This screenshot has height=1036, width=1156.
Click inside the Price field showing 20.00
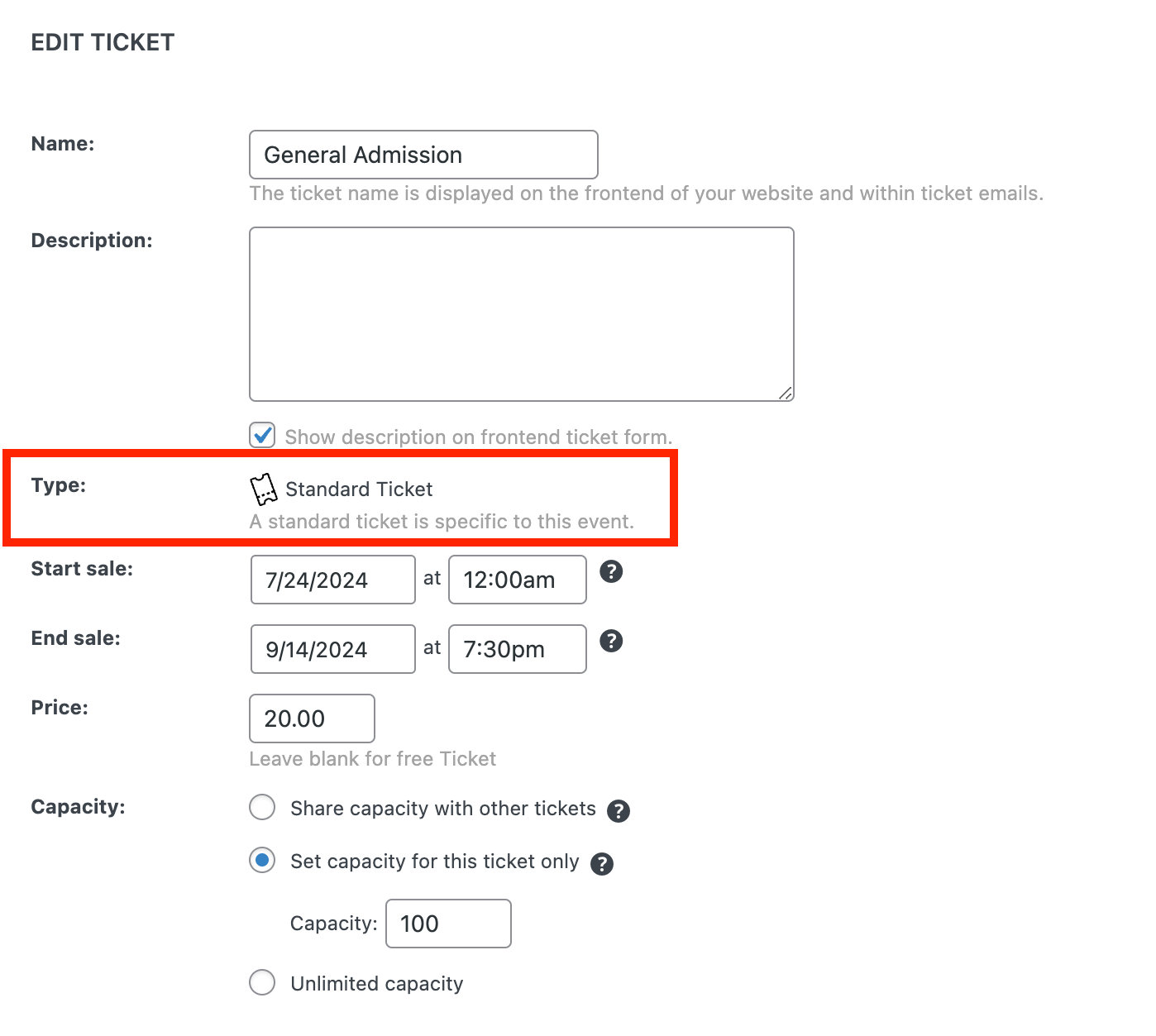pos(312,718)
